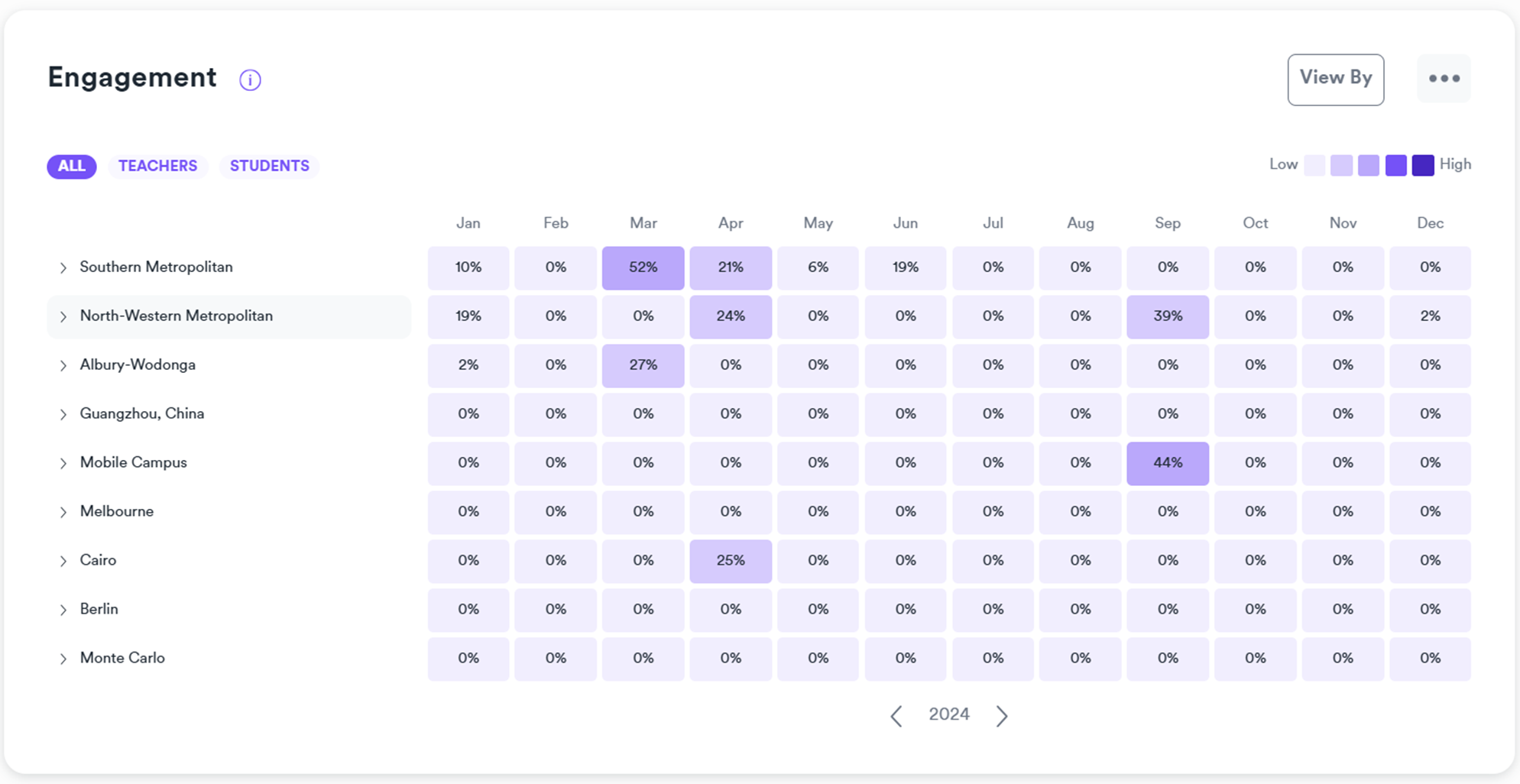Viewport: 1520px width, 784px height.
Task: Expand the Southern Metropolitan row
Action: [x=63, y=267]
